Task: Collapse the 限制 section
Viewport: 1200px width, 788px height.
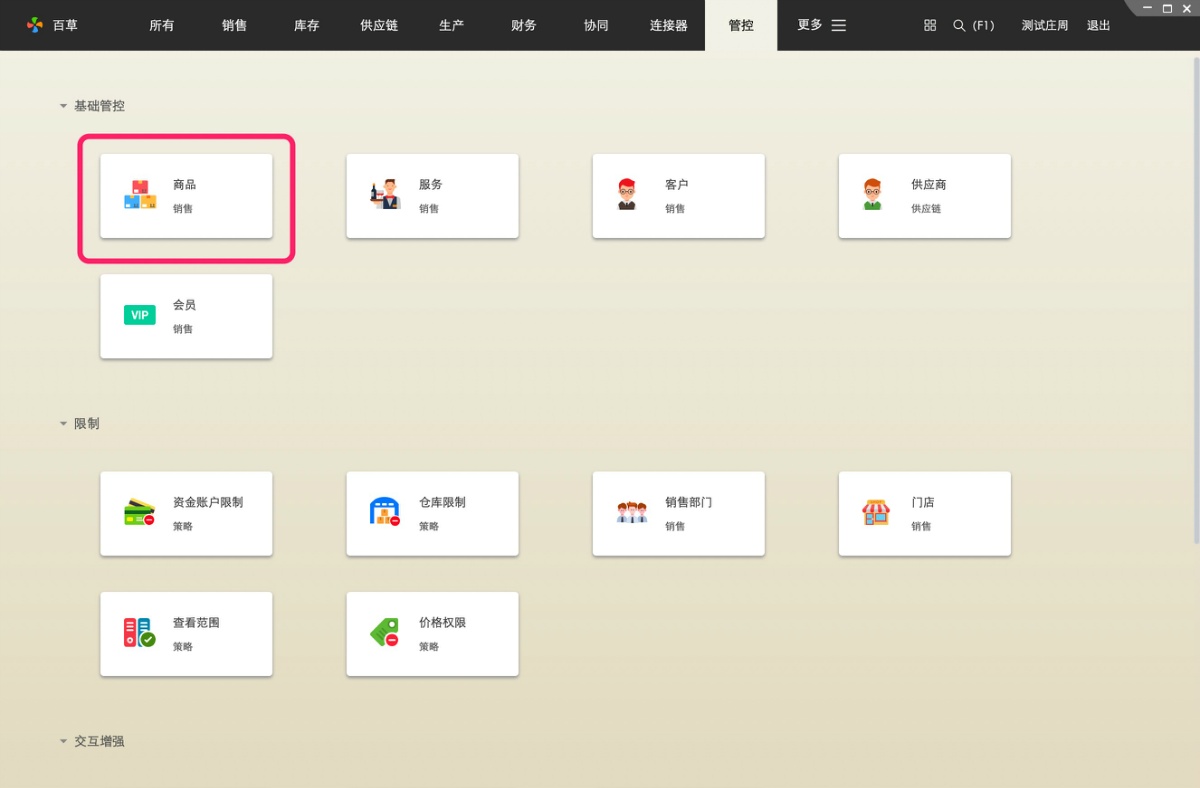Action: coord(63,424)
